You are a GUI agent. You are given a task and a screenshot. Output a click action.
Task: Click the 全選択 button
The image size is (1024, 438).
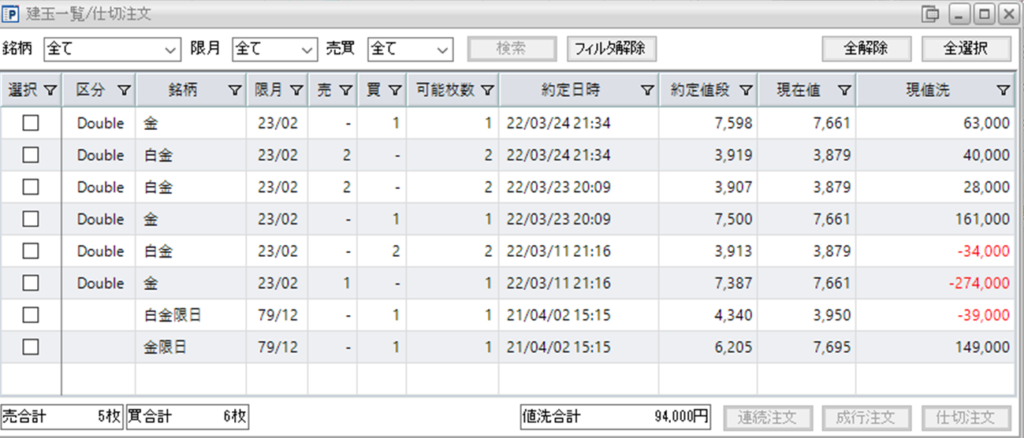point(965,49)
